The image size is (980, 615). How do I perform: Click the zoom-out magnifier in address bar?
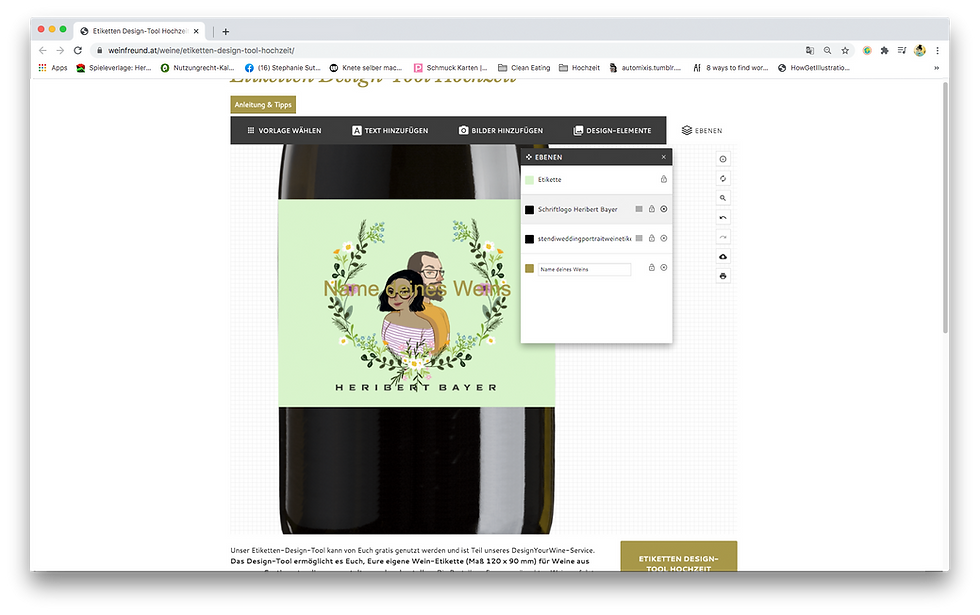[x=828, y=51]
